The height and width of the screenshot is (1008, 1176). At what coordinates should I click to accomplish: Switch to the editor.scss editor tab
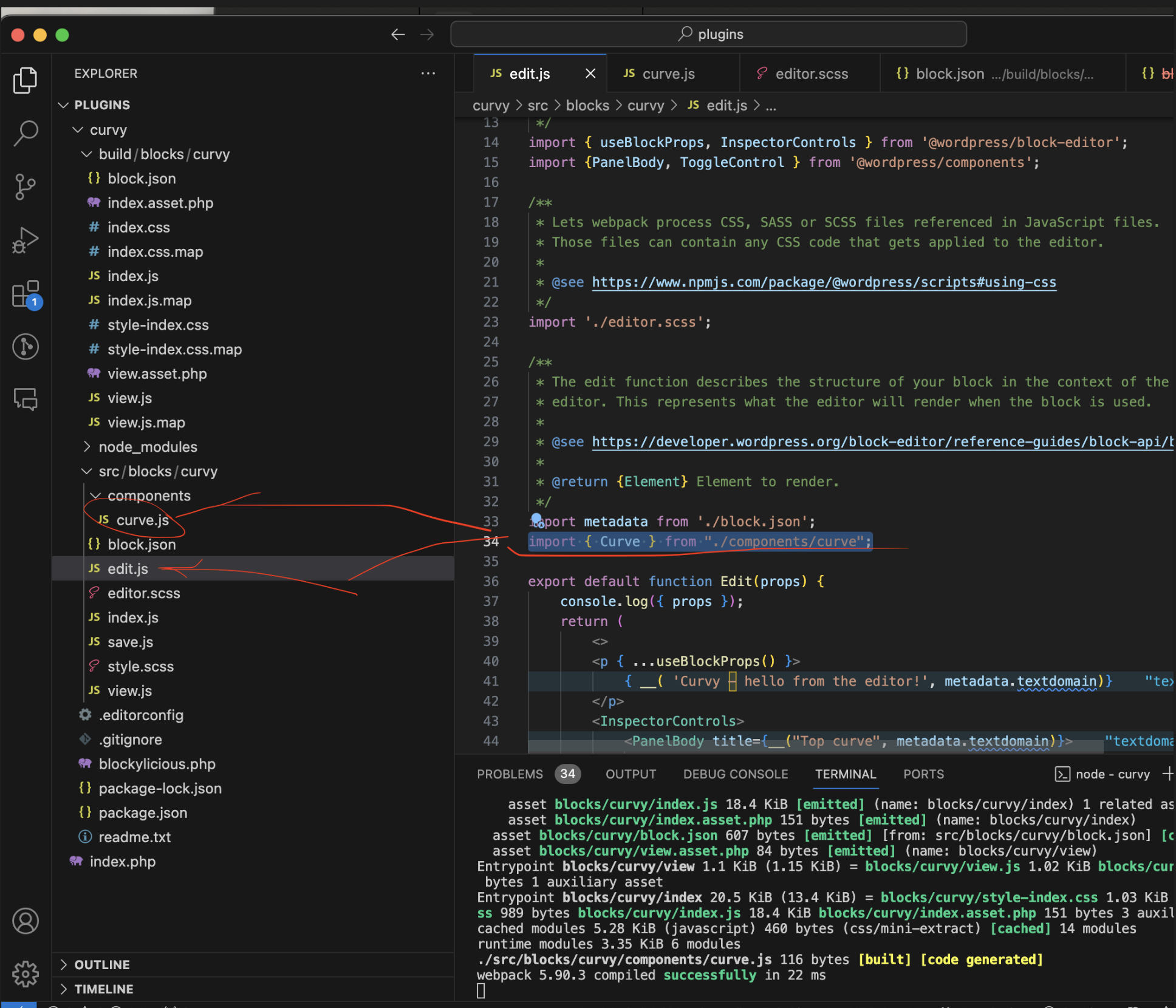tap(810, 73)
